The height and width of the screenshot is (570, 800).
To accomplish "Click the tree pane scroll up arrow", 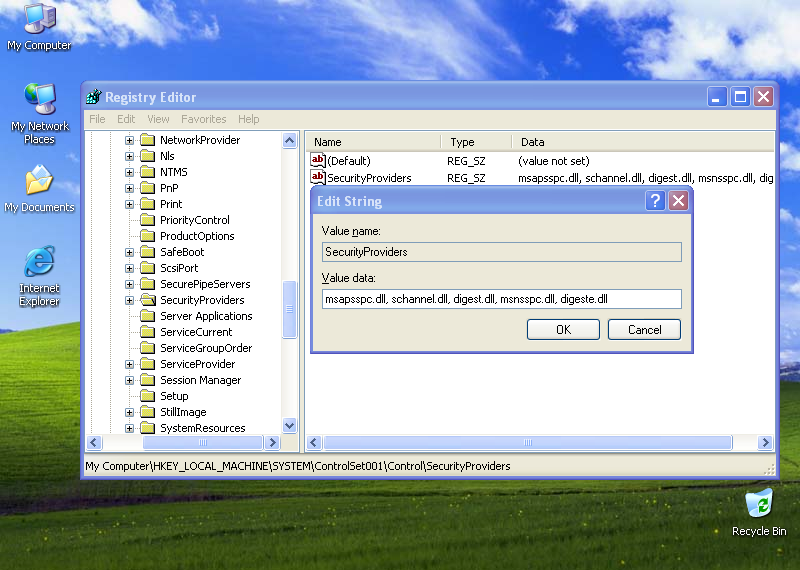I will 289,140.
